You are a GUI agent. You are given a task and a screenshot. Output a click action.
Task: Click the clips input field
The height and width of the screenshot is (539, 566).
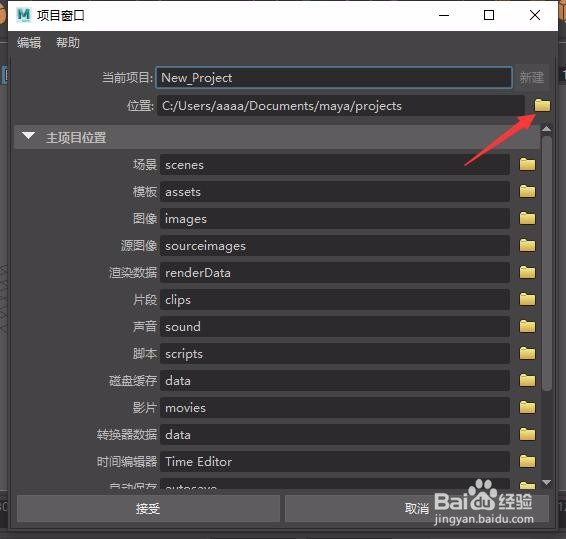click(335, 299)
